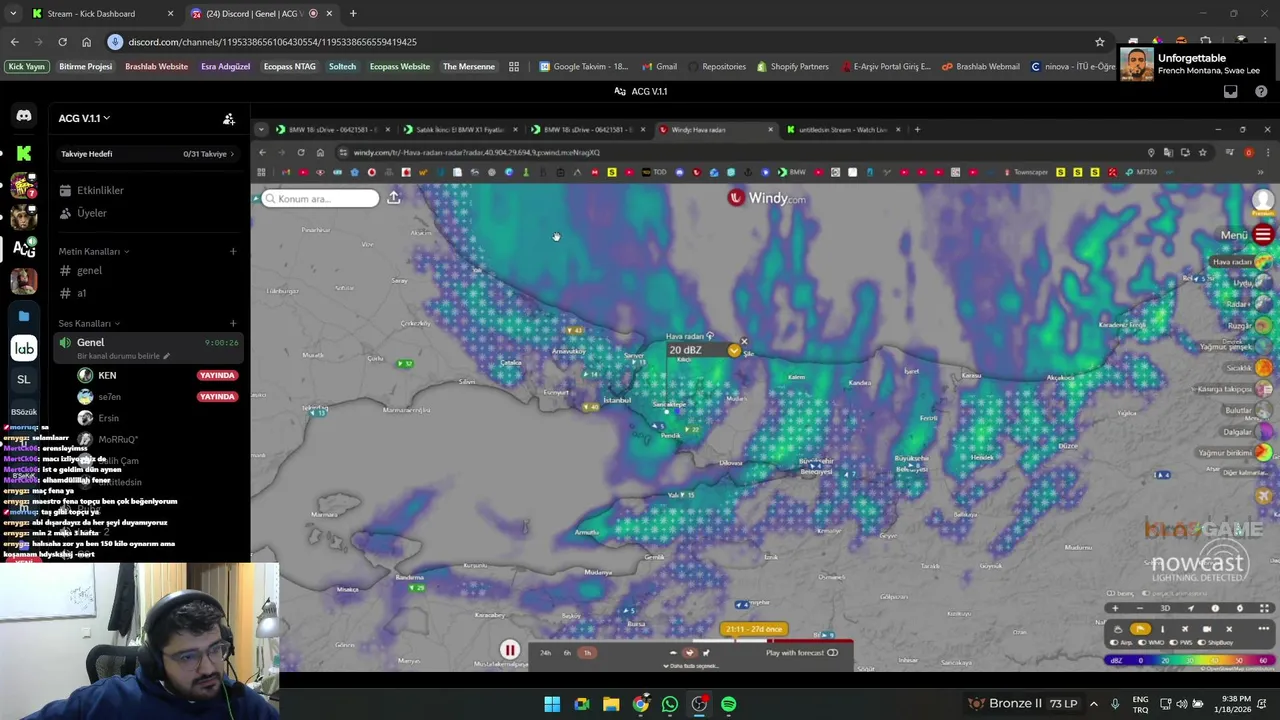This screenshot has height=720, width=1280.
Task: Open the Discord help icon
Action: (1261, 91)
